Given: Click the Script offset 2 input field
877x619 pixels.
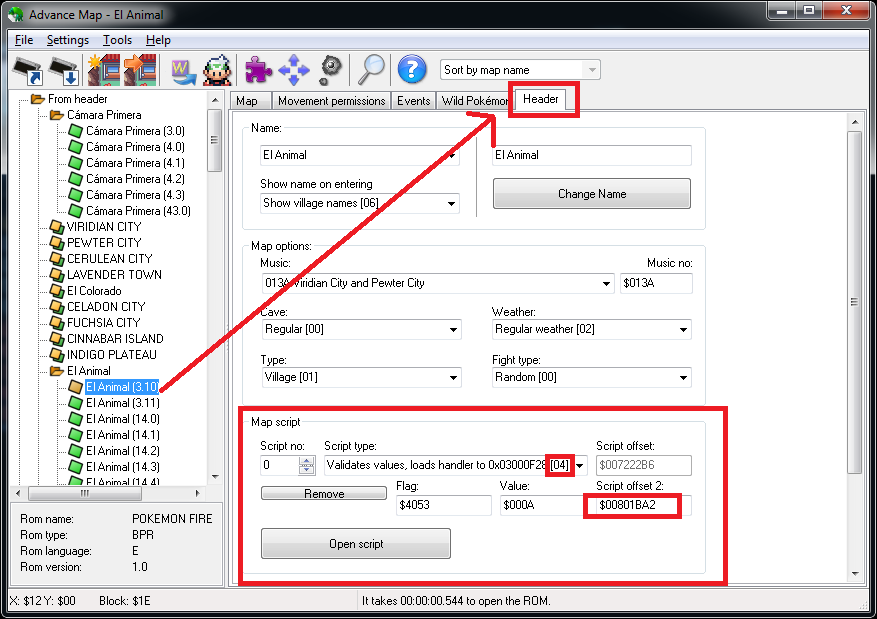Looking at the screenshot, I should coord(640,506).
